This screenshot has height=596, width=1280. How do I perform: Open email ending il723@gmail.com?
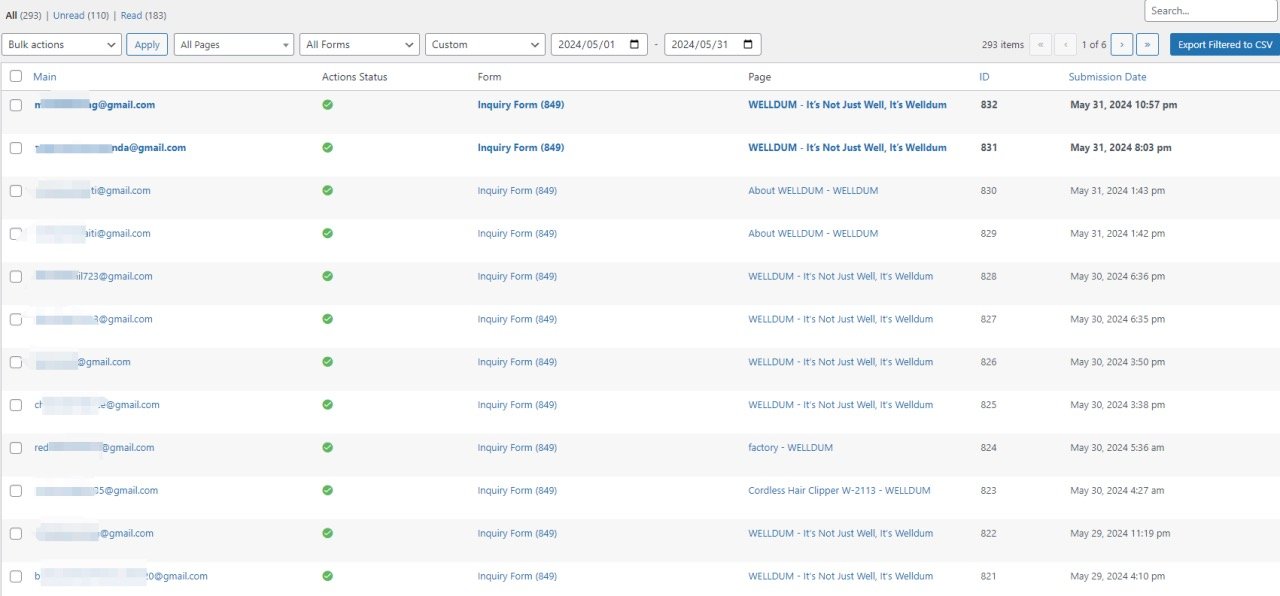94,276
